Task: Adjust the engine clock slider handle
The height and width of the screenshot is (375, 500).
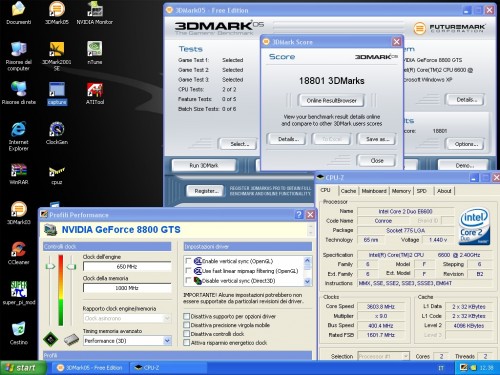Action: (50, 266)
